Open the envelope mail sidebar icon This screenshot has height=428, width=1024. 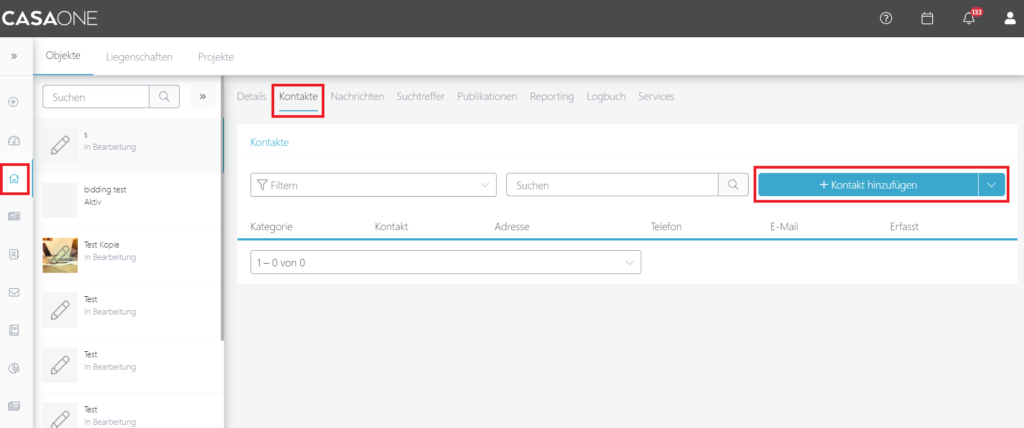pos(14,292)
